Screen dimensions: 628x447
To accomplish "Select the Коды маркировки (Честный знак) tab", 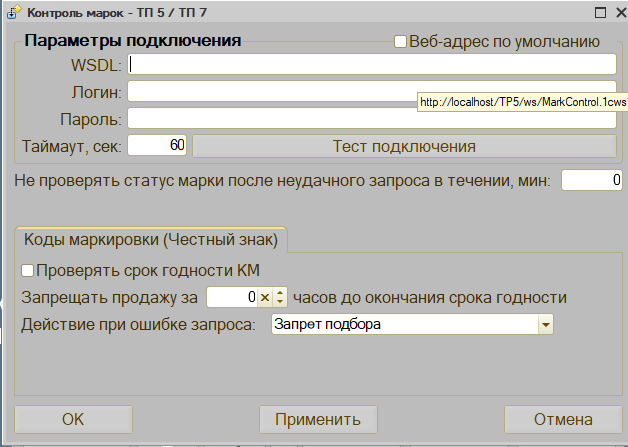I will click(151, 240).
